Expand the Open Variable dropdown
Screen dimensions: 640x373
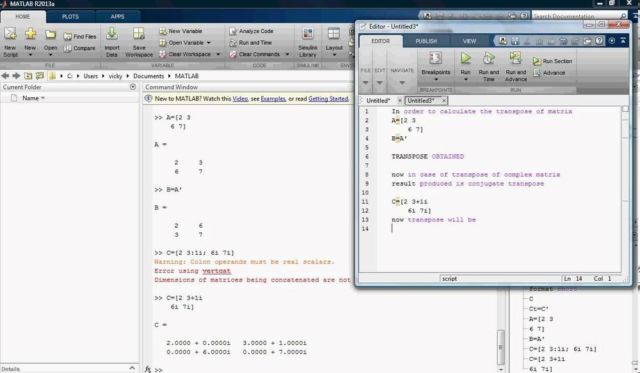pos(209,42)
